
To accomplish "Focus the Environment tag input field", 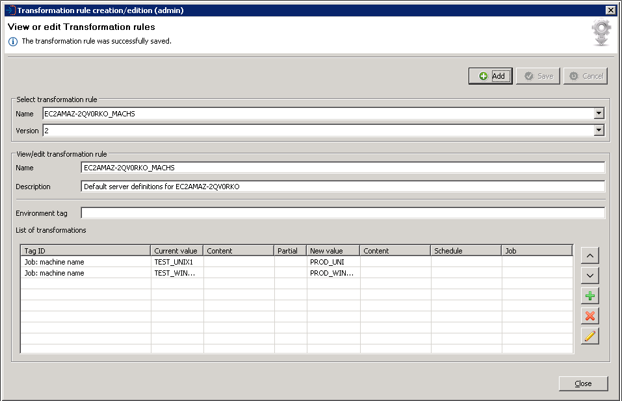I will click(343, 213).
